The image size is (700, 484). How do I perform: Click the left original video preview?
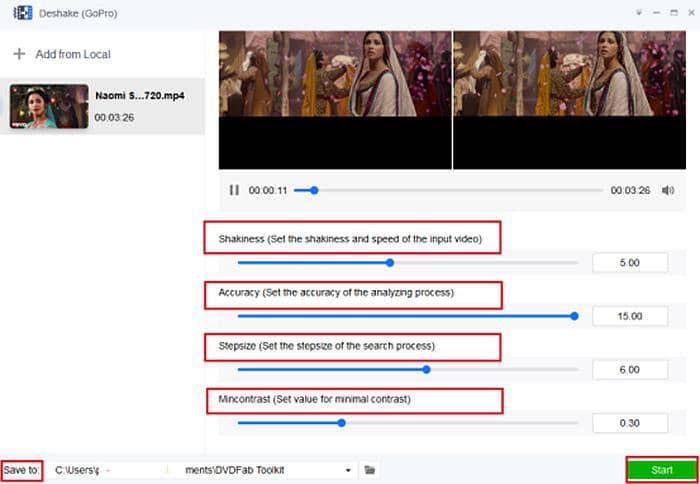(x=335, y=100)
